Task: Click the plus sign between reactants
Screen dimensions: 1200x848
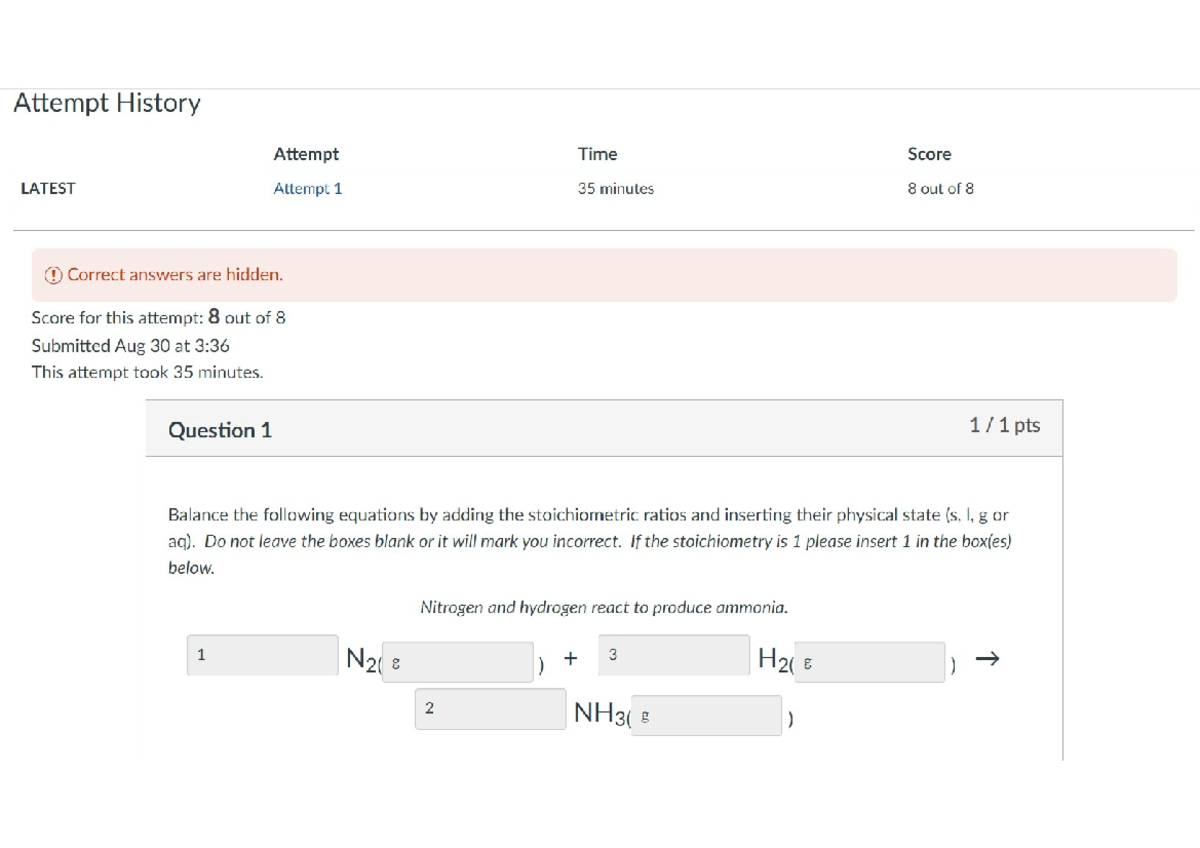Action: (570, 658)
